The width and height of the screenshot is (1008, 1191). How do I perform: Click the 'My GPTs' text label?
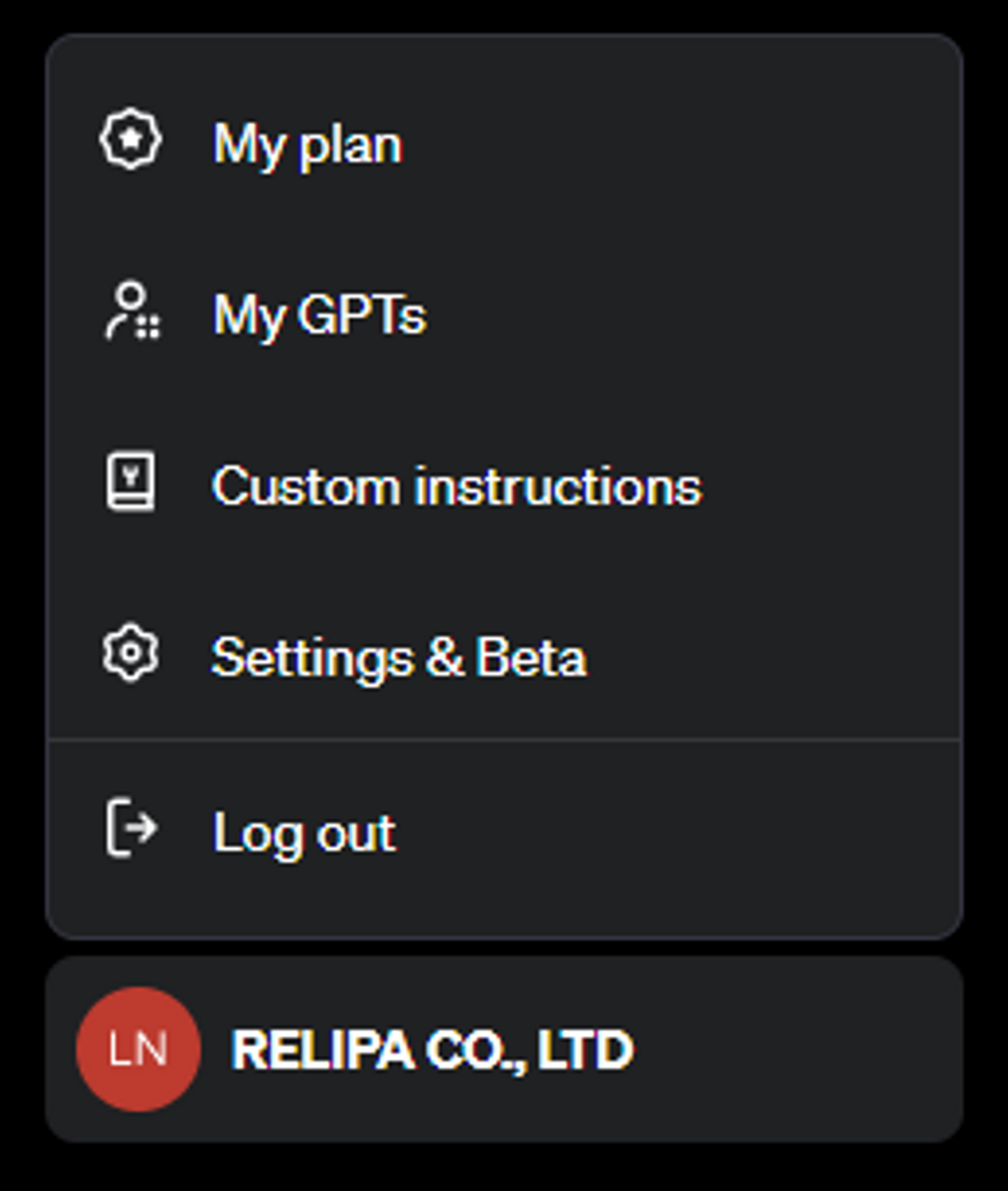point(319,314)
